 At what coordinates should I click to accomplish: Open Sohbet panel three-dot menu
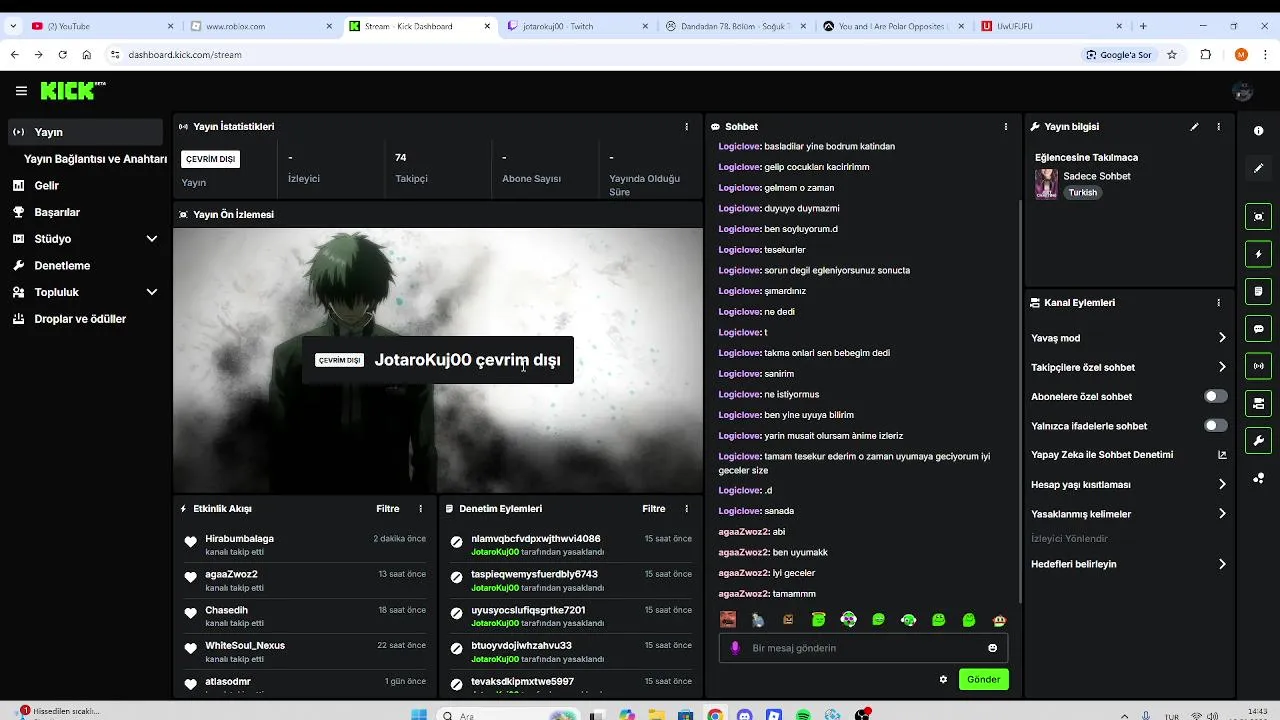1006,127
